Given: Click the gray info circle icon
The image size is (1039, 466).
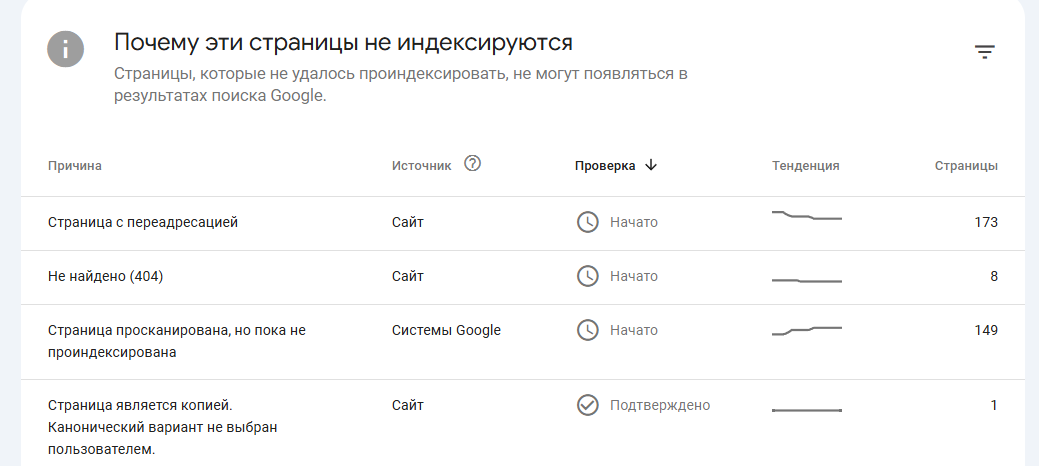Looking at the screenshot, I should [x=66, y=49].
